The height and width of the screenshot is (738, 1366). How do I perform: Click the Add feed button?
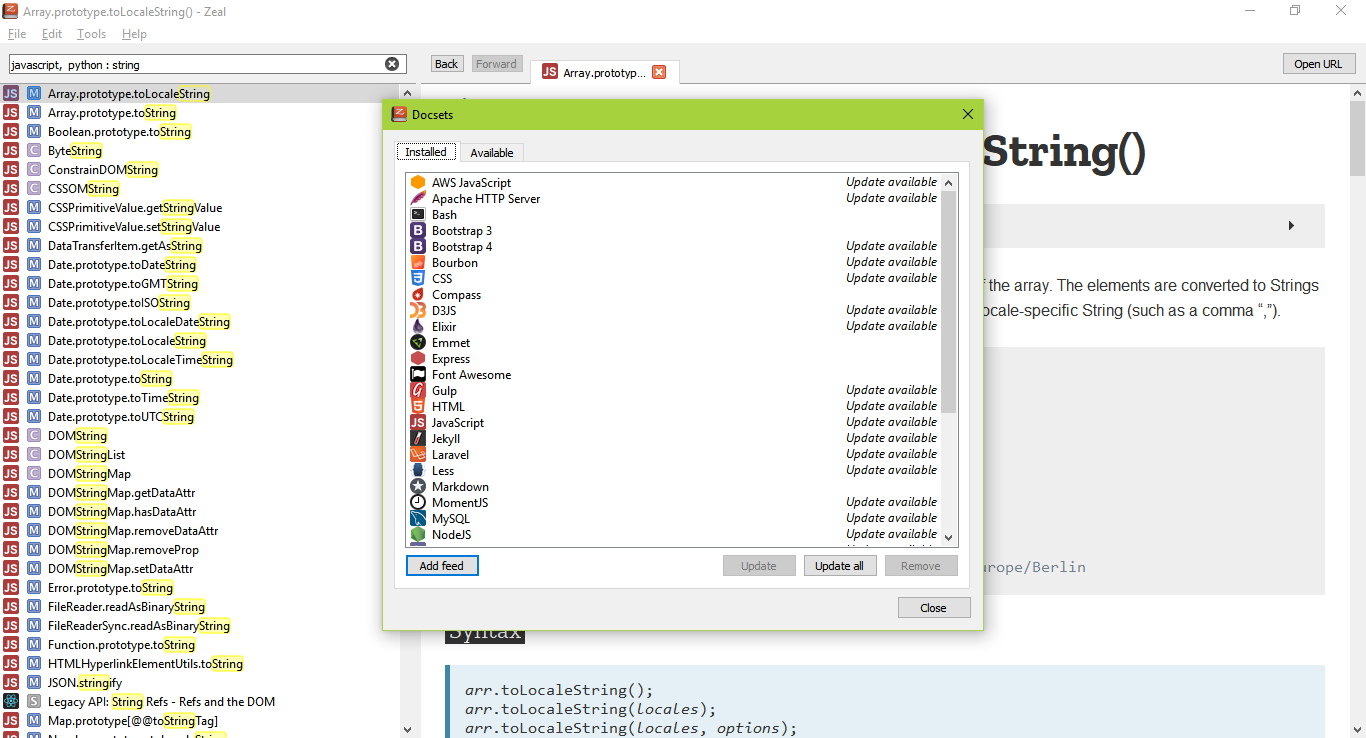[x=442, y=566]
